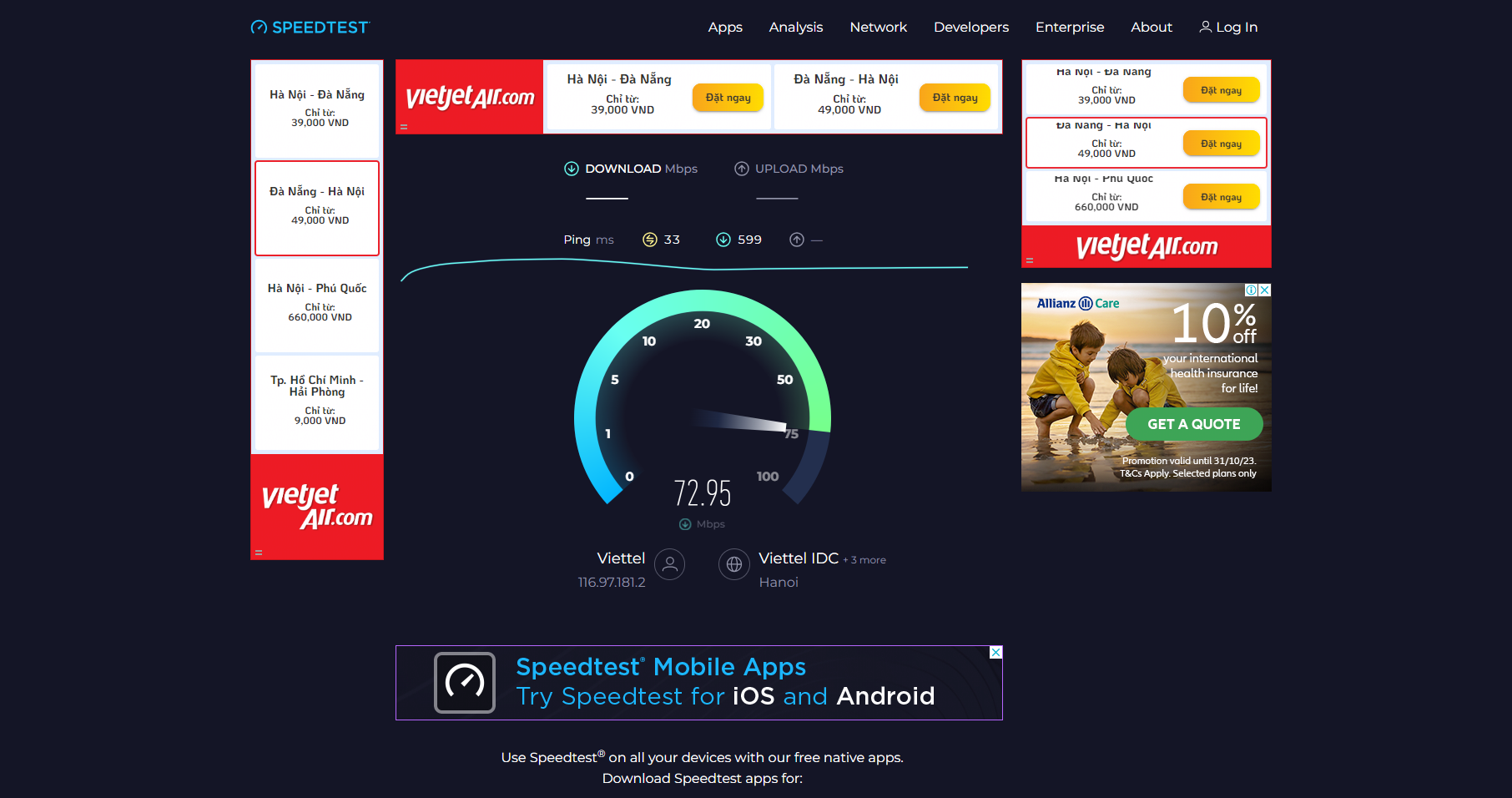The width and height of the screenshot is (1512, 798).
Task: Click the upload arrow icon beside UPLOAD Mbps
Action: 742,169
